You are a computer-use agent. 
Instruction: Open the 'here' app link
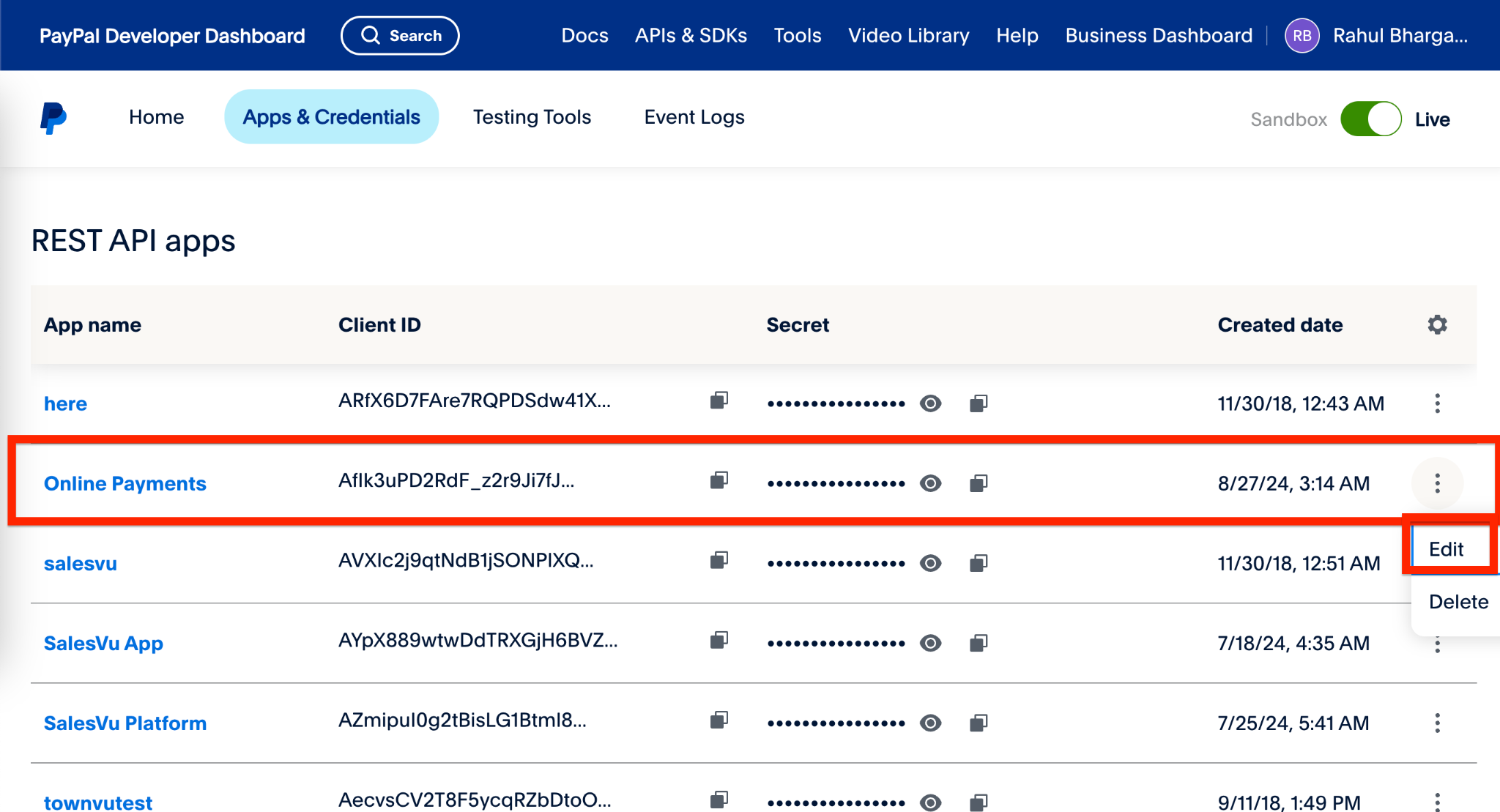(65, 403)
